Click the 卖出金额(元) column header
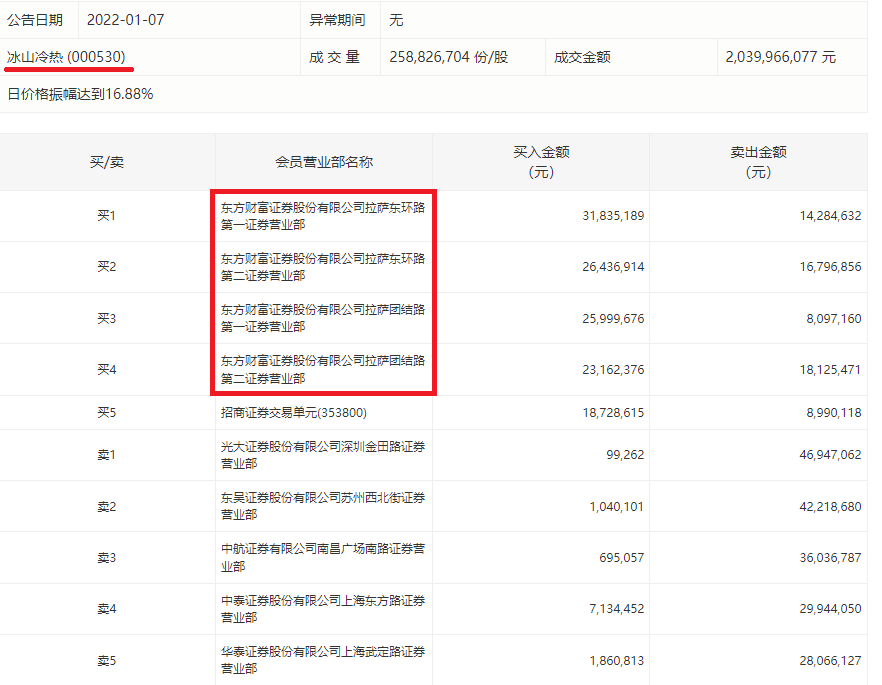Viewport: 882px width, 685px height. 758,162
